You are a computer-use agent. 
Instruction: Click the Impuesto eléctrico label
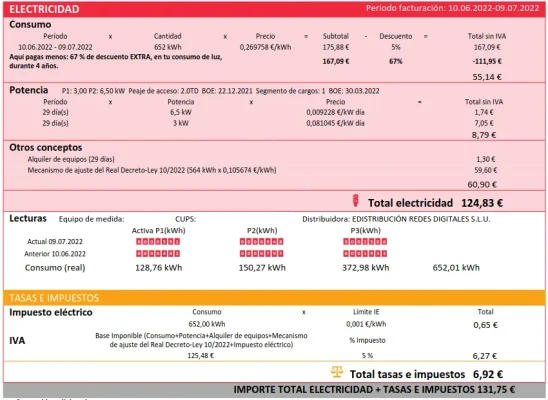51,312
